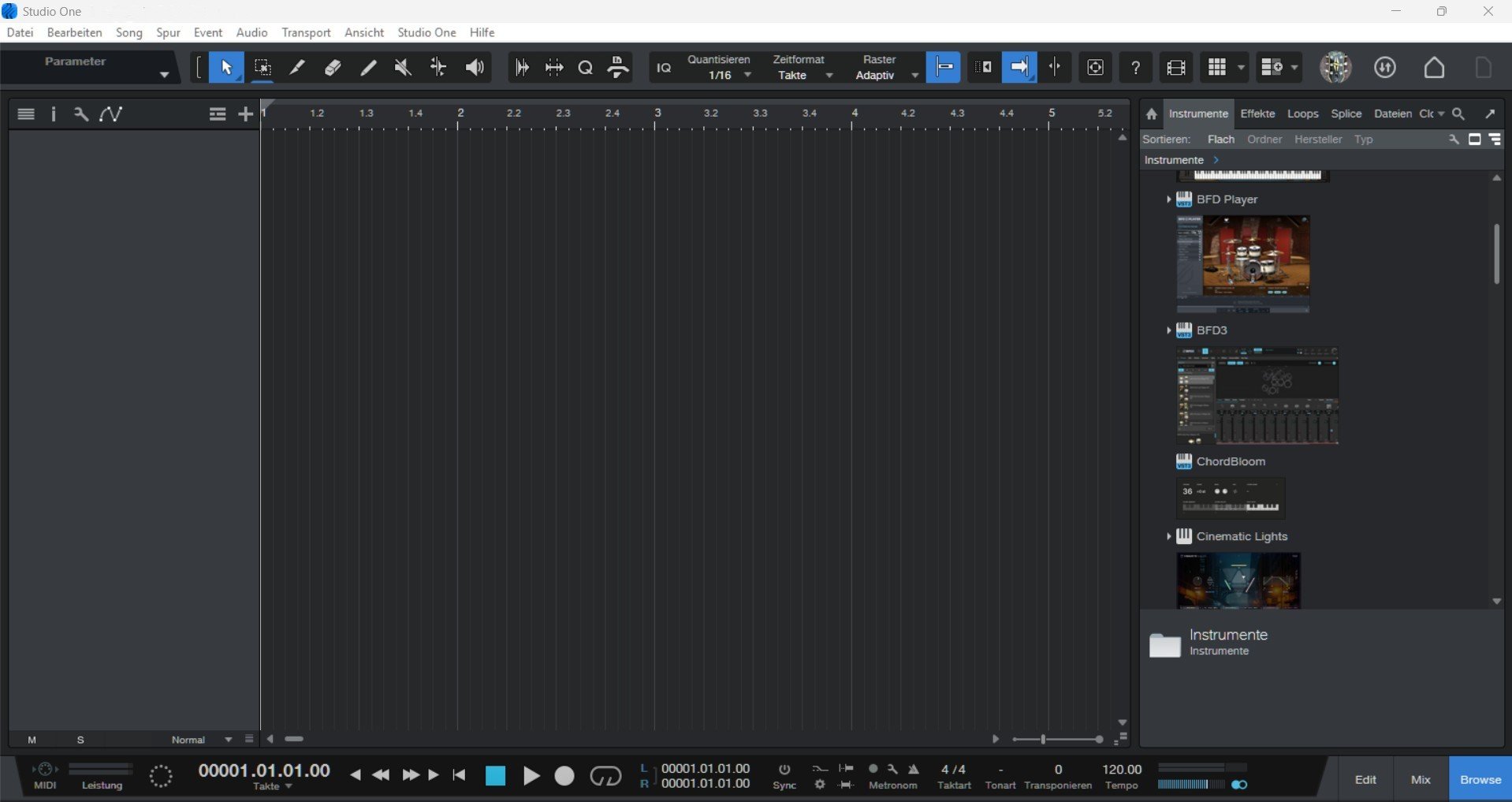The height and width of the screenshot is (802, 1512).
Task: Open the Normal track height dropdown
Action: [x=202, y=740]
